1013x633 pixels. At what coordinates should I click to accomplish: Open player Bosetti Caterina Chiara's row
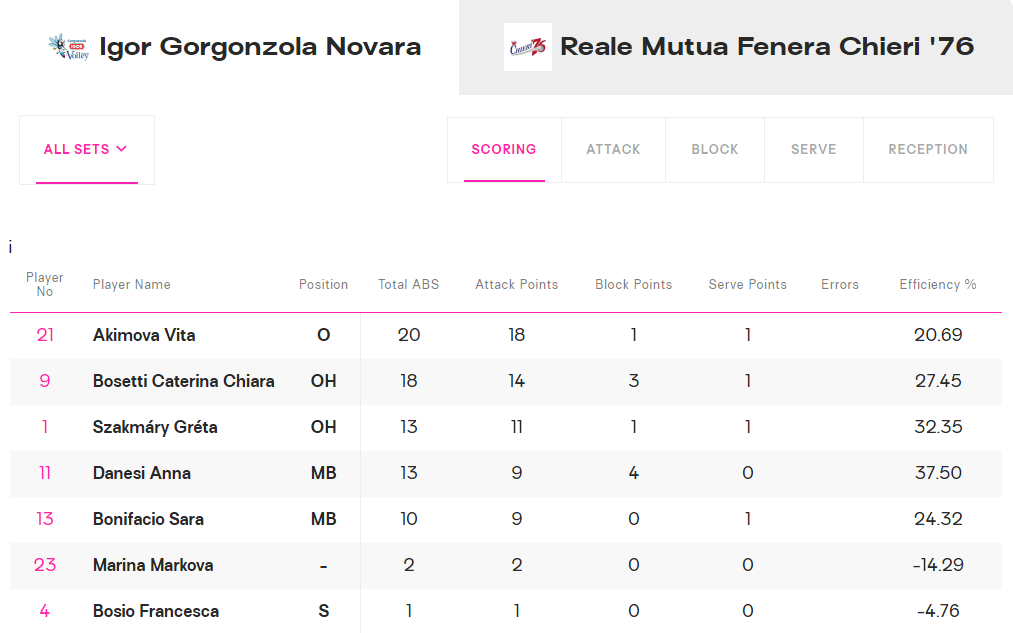coord(506,381)
